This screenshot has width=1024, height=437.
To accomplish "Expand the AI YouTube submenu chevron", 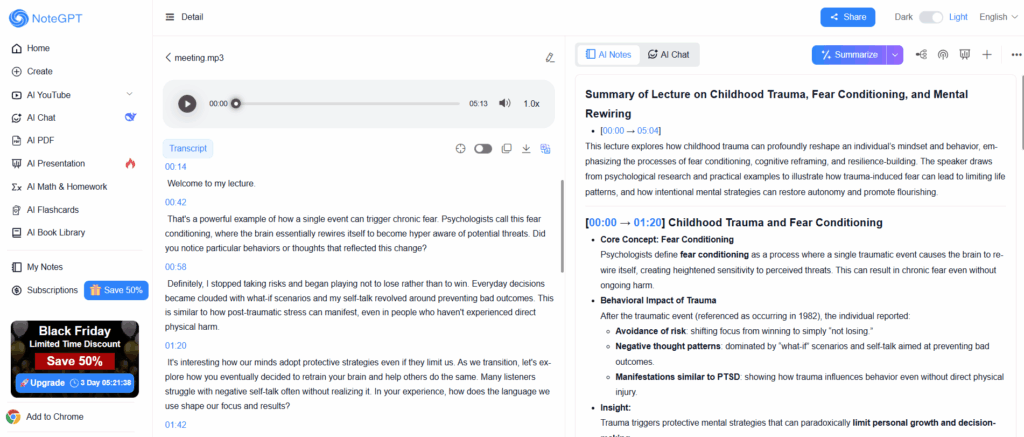I will coord(129,94).
